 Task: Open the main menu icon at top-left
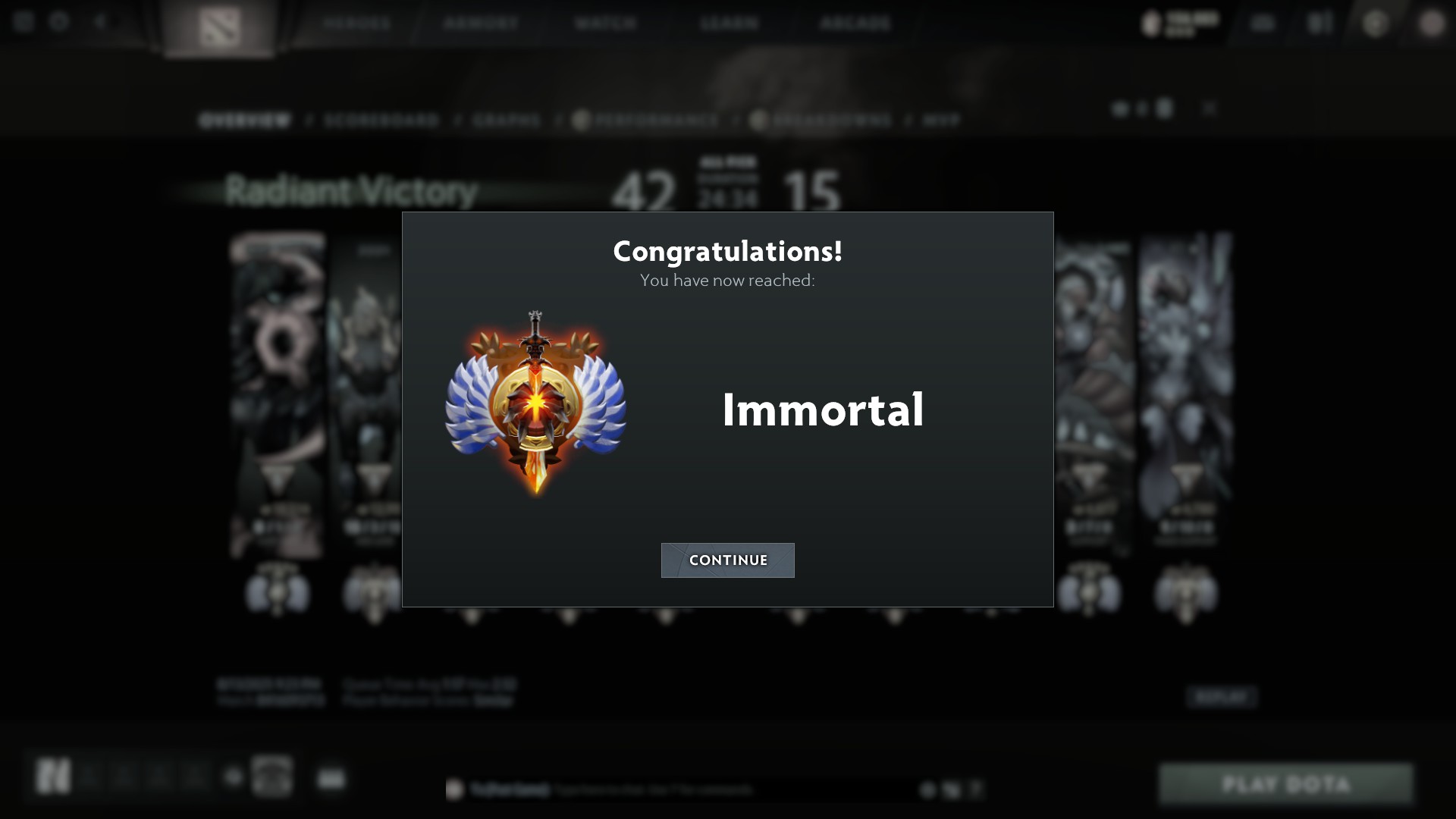tap(23, 21)
